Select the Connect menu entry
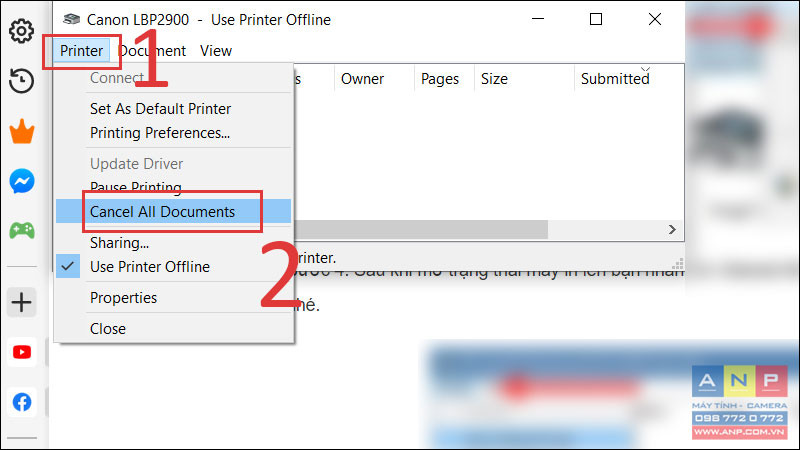 pos(173,78)
